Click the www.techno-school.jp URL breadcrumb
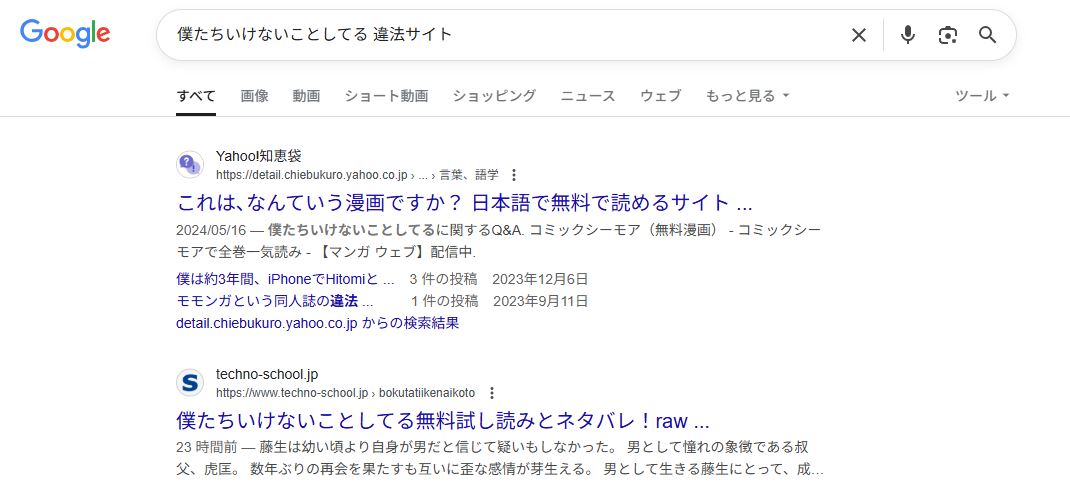The width and height of the screenshot is (1070, 503). (345, 393)
